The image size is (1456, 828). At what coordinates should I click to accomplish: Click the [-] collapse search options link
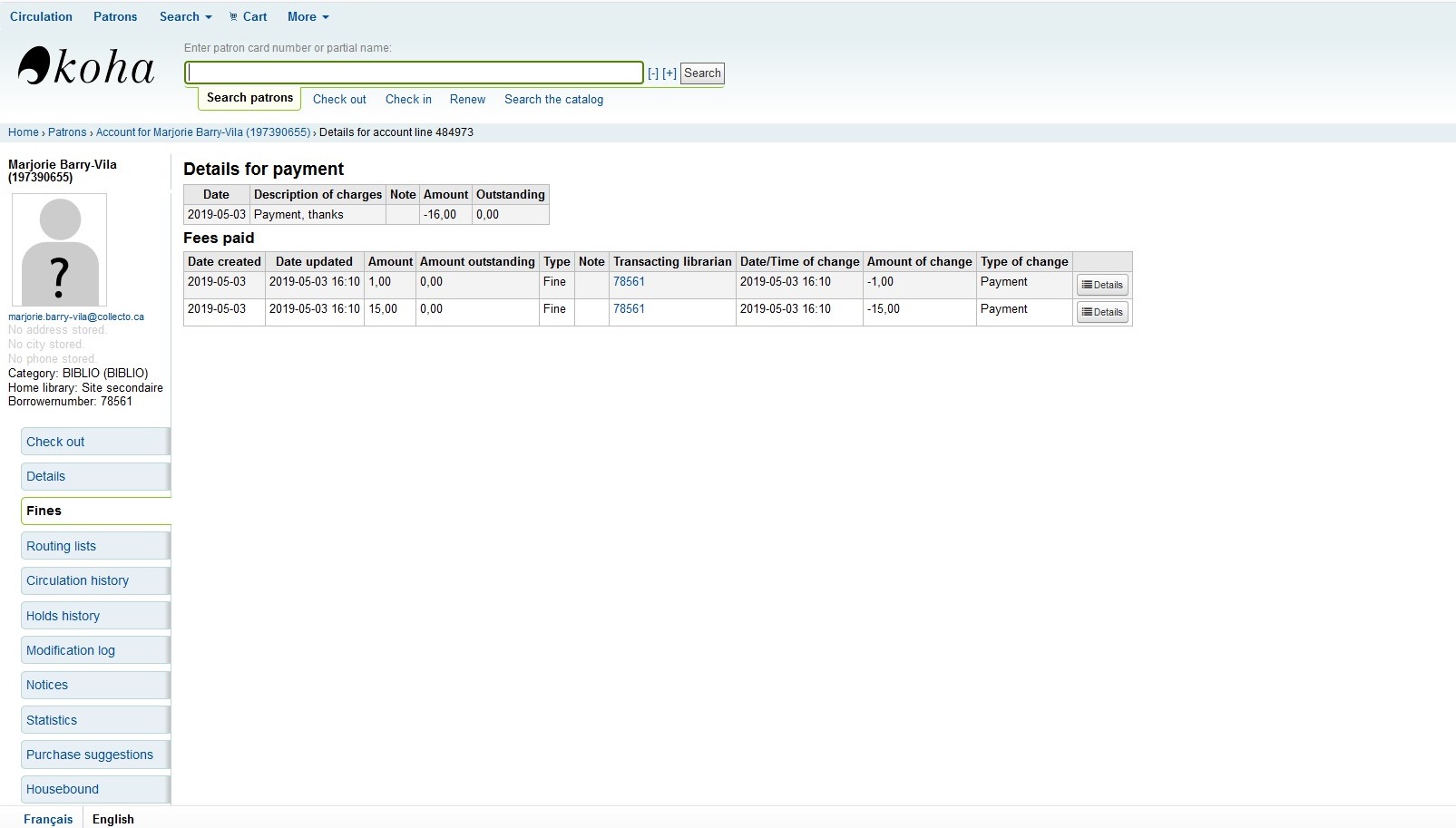(x=652, y=73)
